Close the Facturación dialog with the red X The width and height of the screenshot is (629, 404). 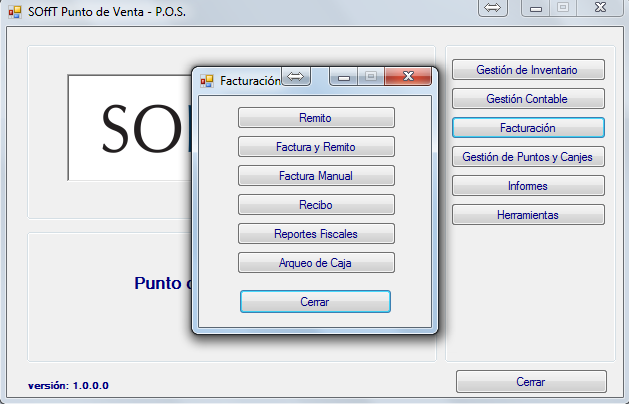pos(409,77)
